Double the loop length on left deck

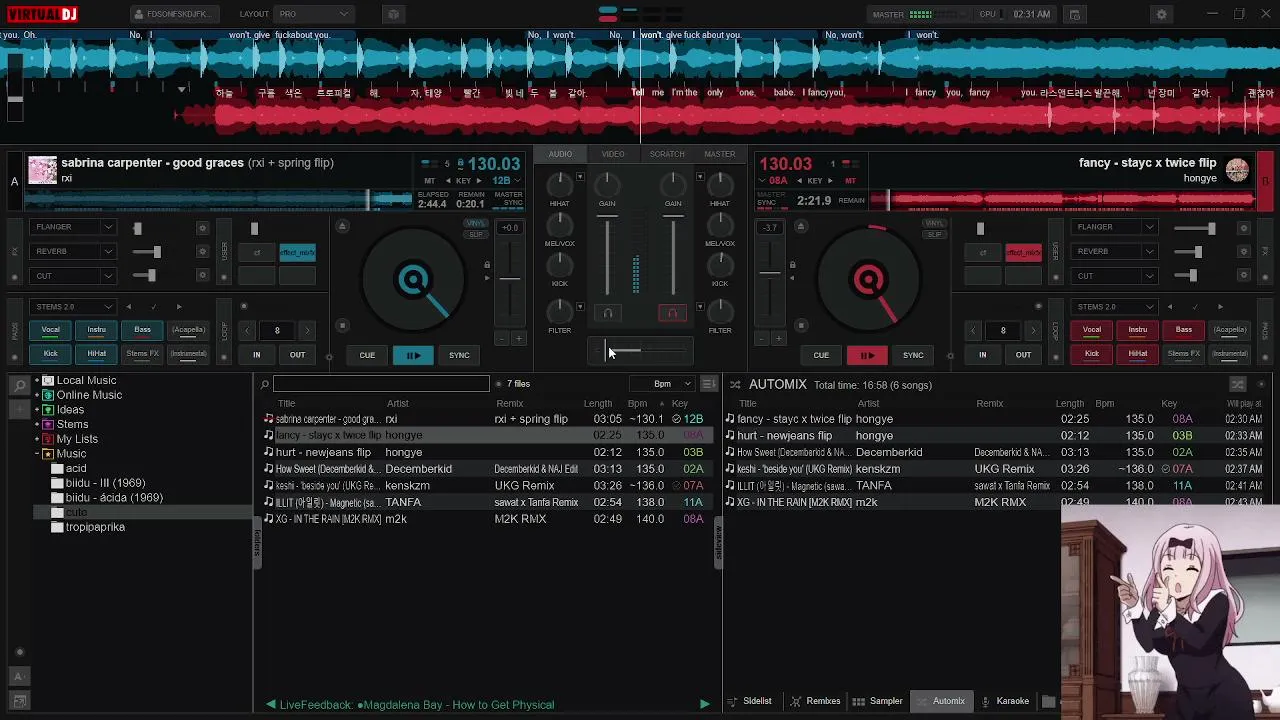(x=307, y=330)
